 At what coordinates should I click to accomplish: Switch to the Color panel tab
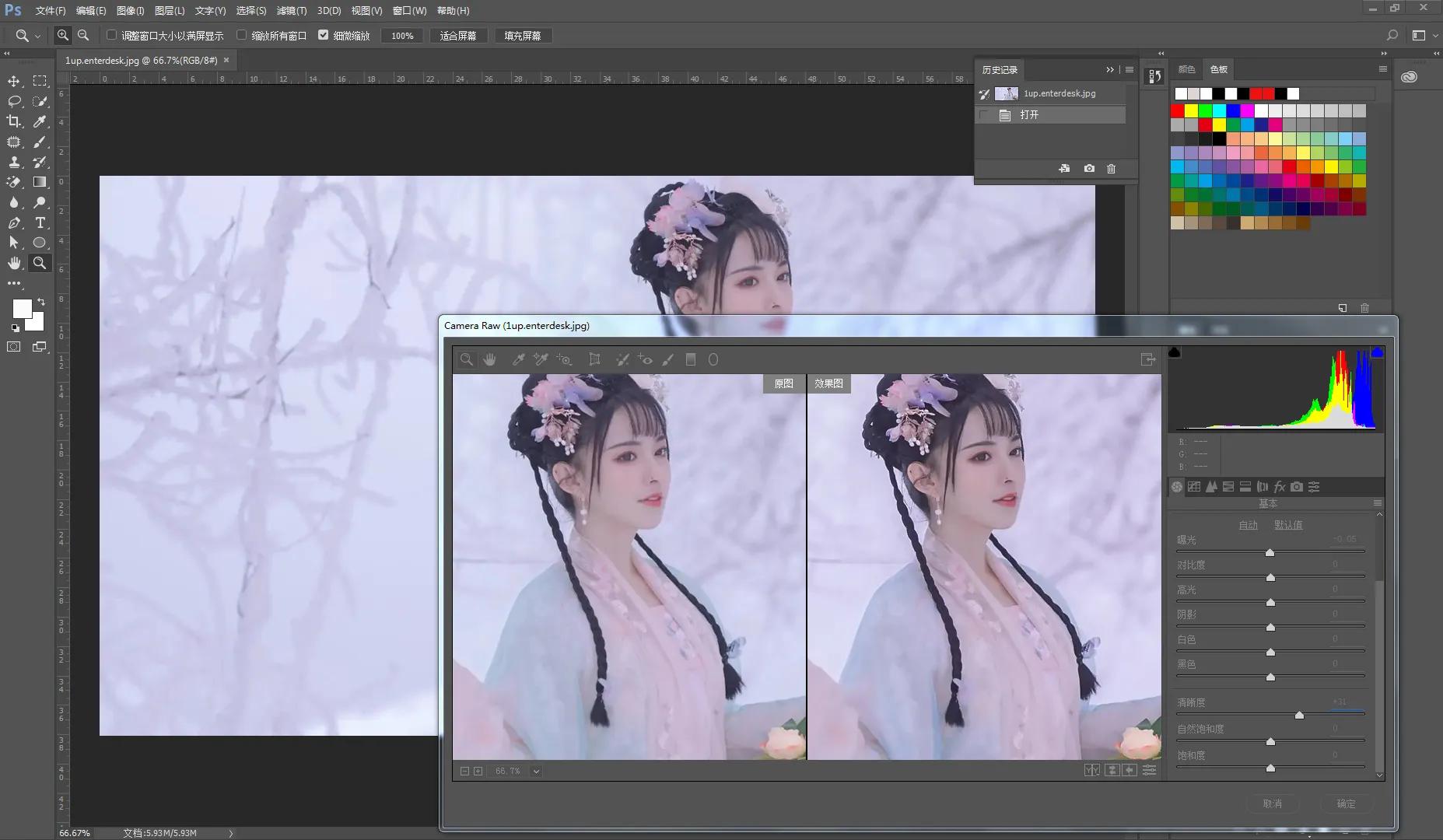pyautogui.click(x=1186, y=70)
